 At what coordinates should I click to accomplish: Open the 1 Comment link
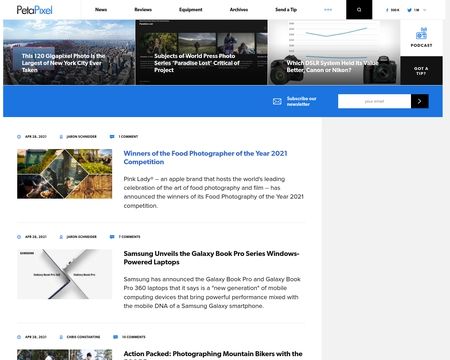(128, 137)
